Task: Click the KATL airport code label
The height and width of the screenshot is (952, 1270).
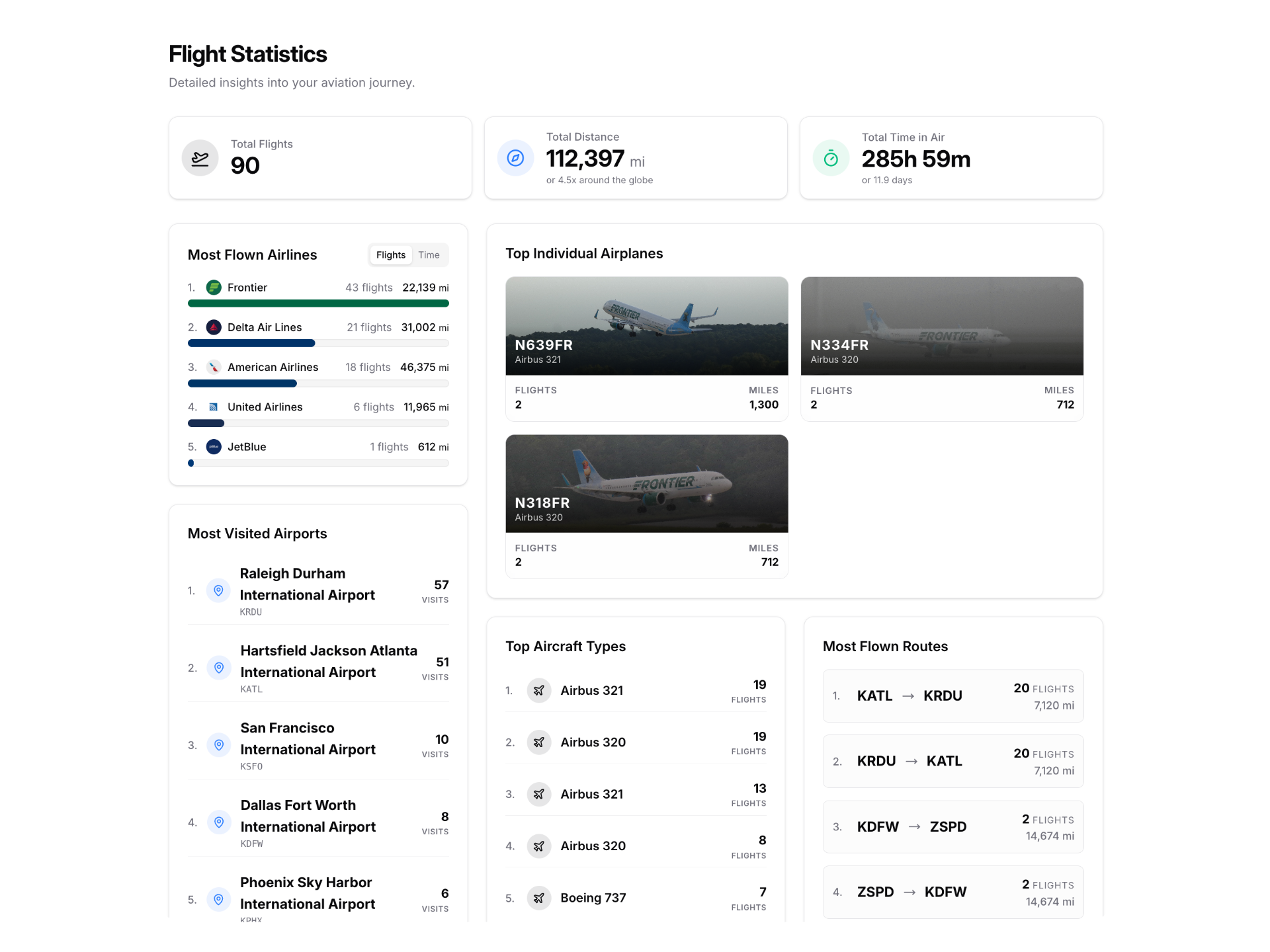Action: [x=251, y=690]
